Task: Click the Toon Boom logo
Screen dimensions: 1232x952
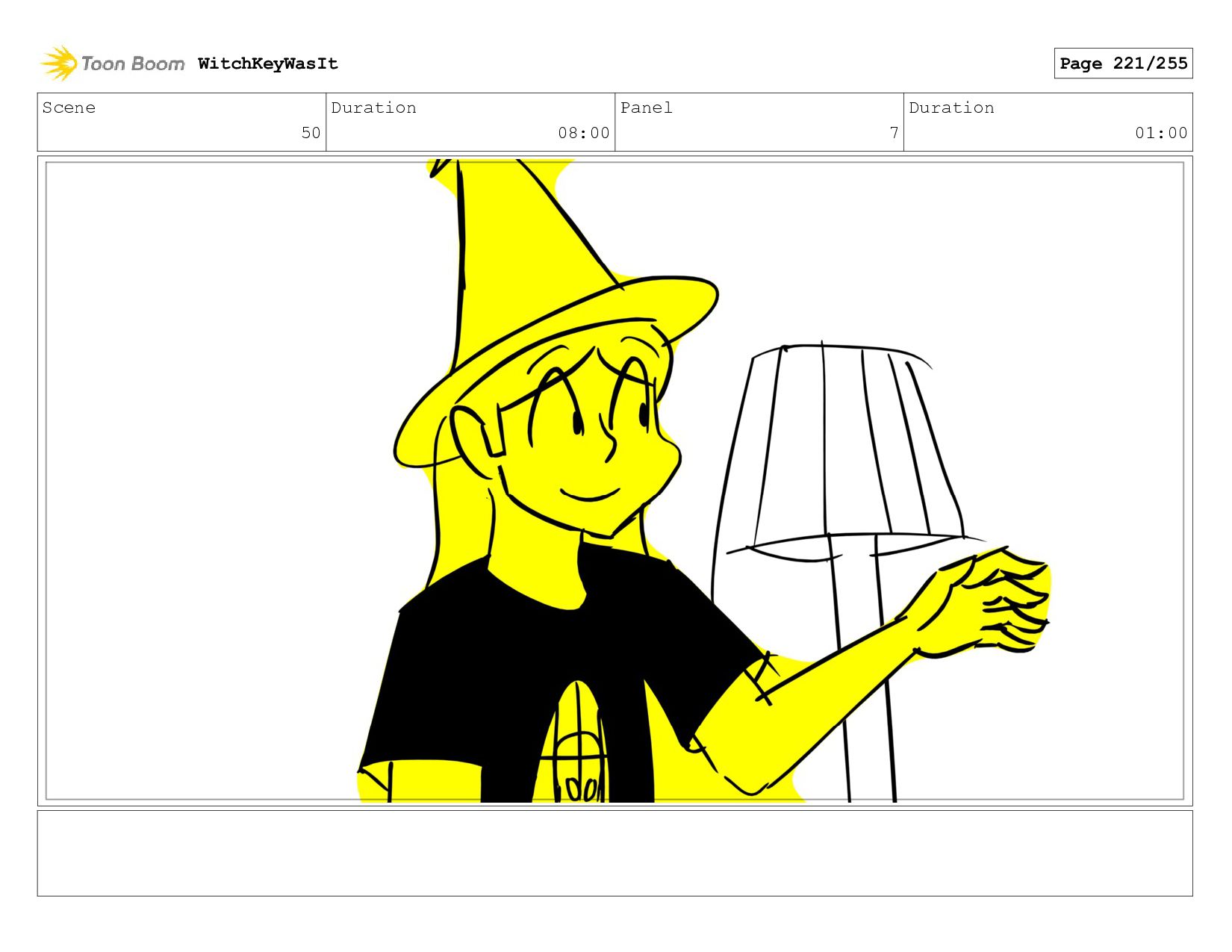Action: tap(112, 63)
